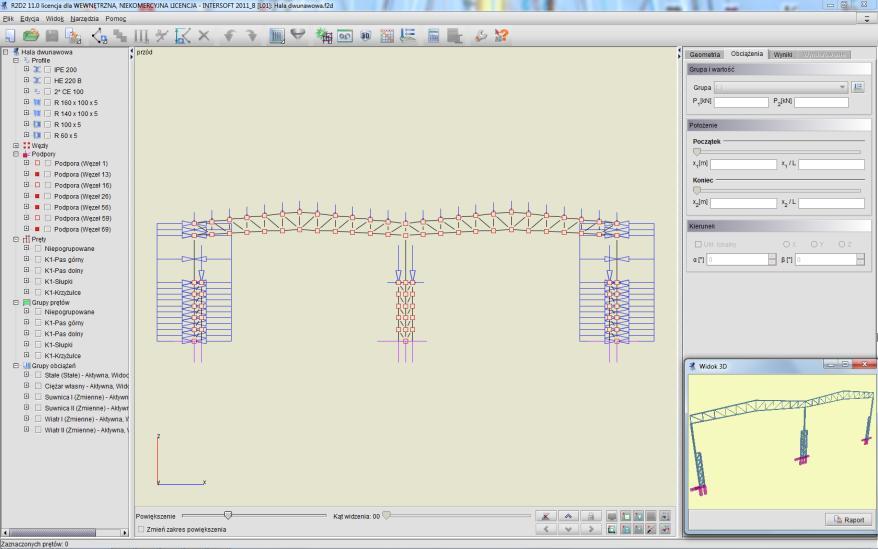The height and width of the screenshot is (549, 878).
Task: Collapse the Grupy obciążeń tree node
Action: tap(16, 366)
